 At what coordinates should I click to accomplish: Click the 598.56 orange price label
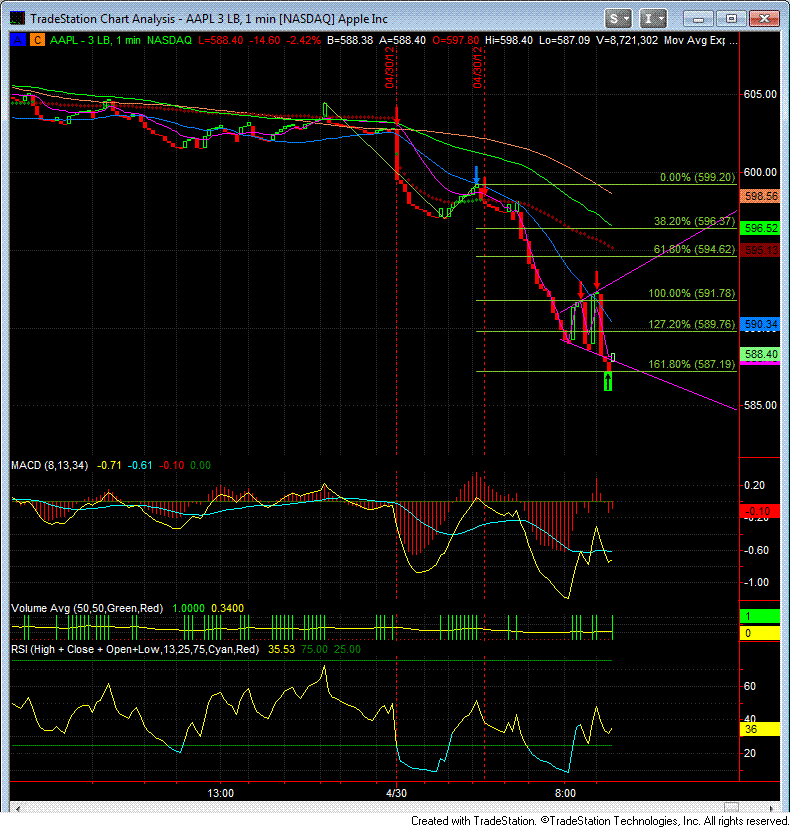[760, 196]
